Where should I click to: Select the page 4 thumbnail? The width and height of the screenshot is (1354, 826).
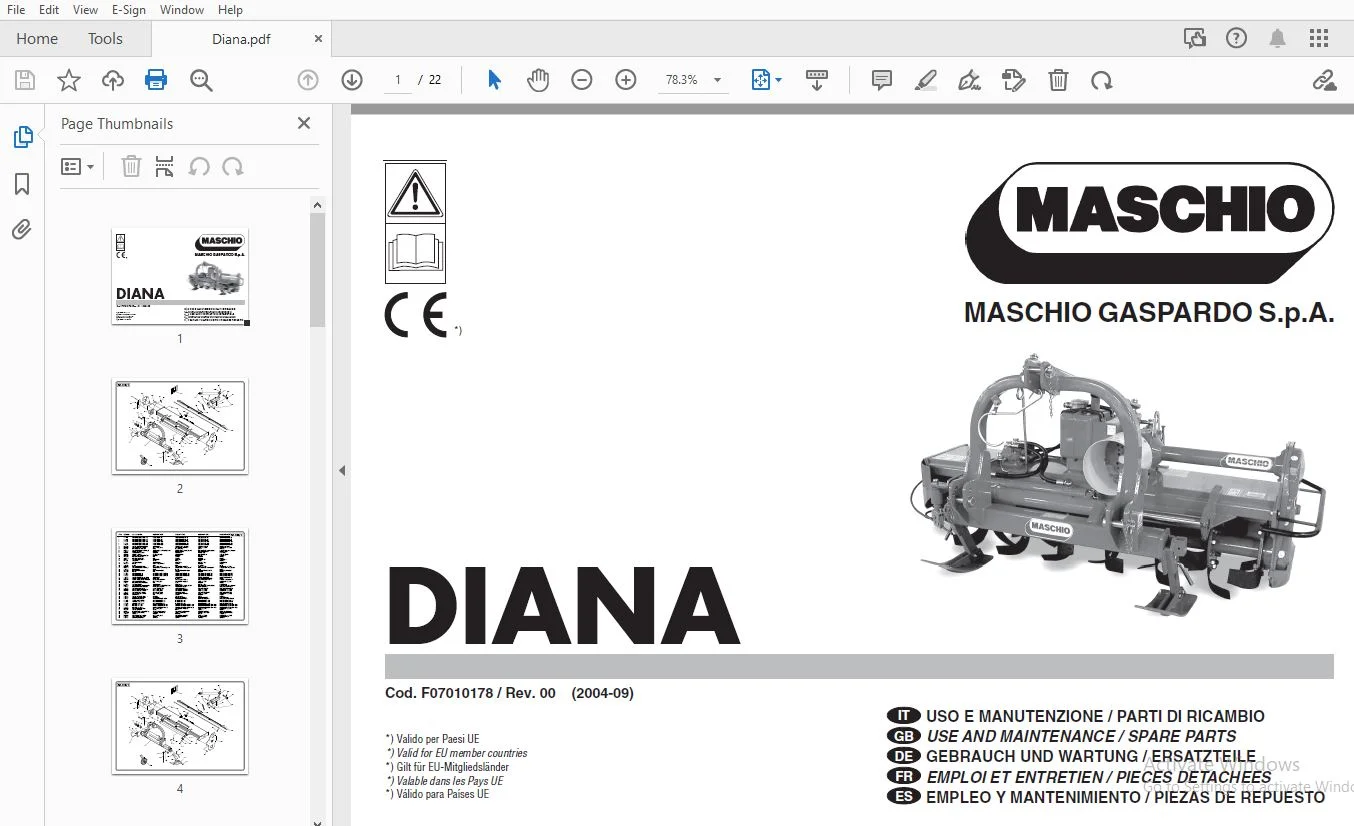click(180, 727)
